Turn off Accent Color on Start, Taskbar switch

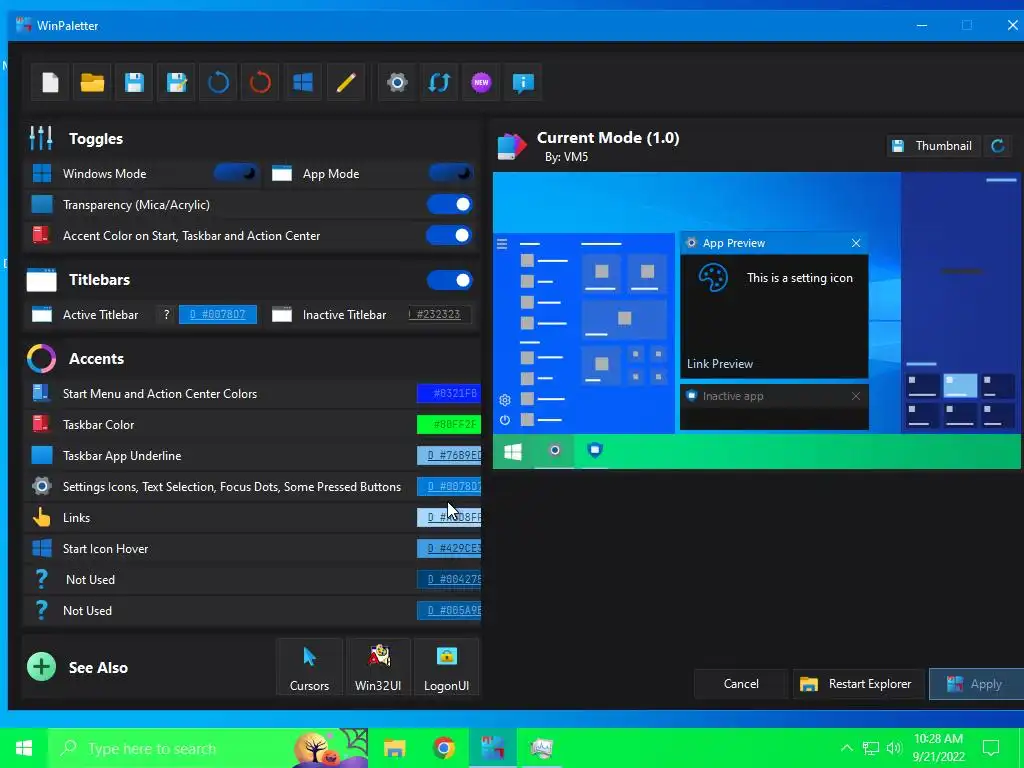[449, 235]
